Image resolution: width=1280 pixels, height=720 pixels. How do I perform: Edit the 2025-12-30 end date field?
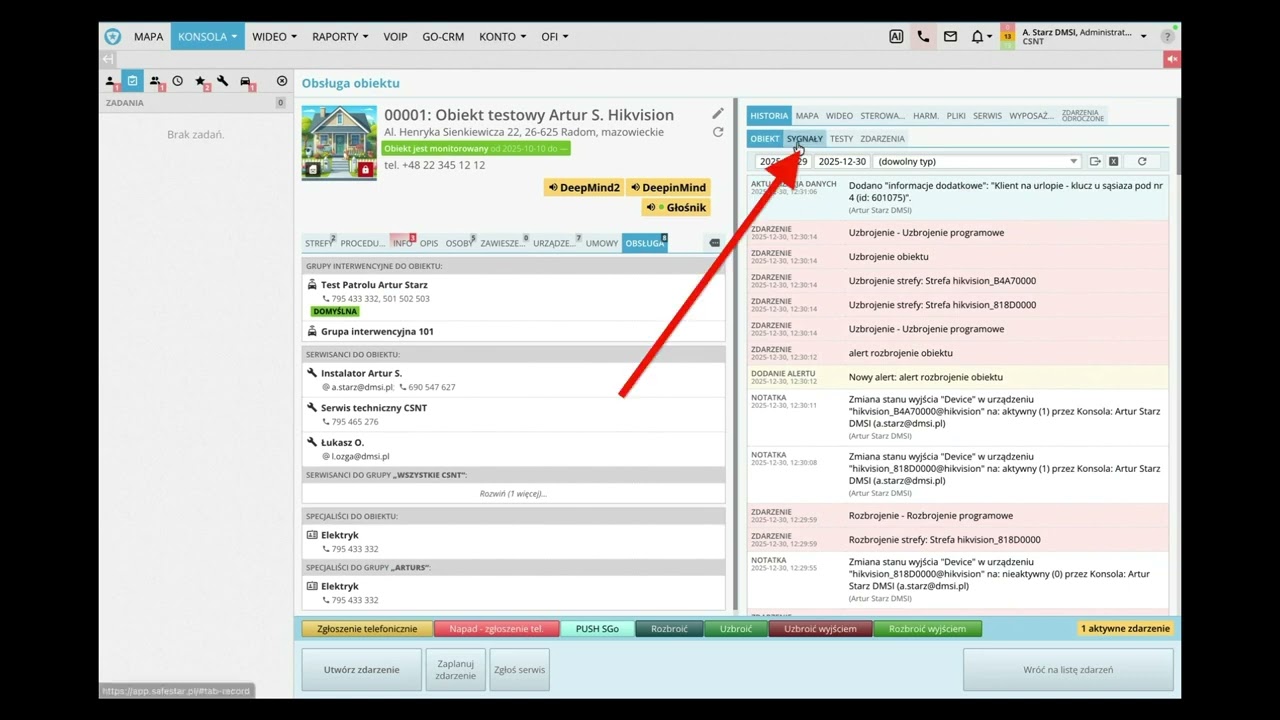coord(842,161)
